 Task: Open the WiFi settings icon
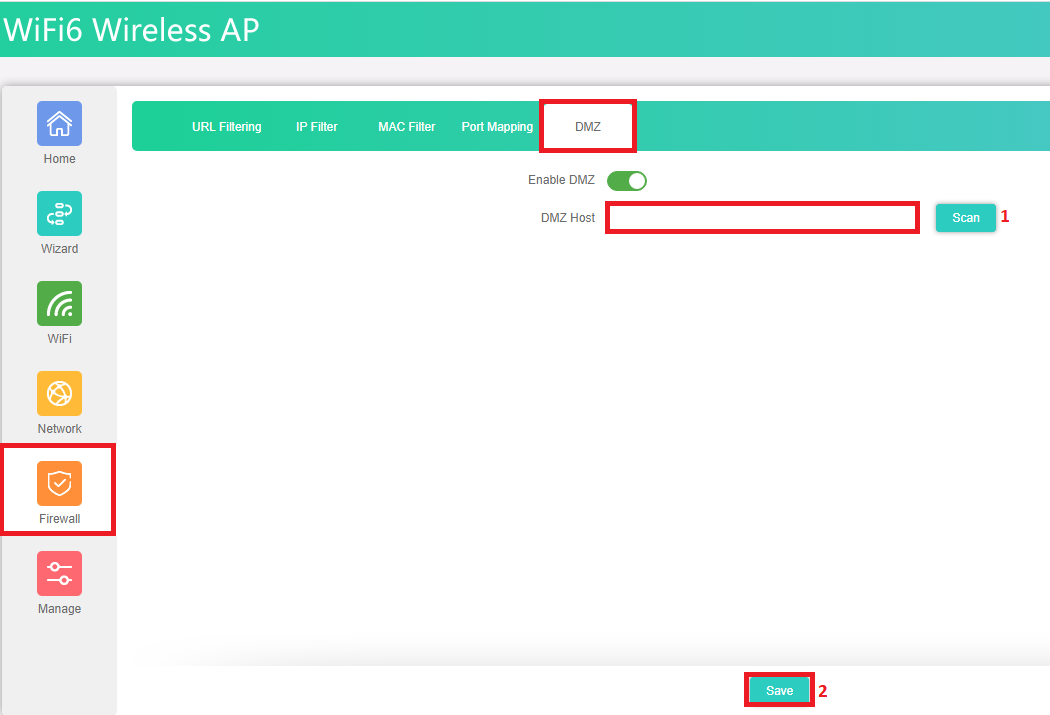pyautogui.click(x=59, y=304)
